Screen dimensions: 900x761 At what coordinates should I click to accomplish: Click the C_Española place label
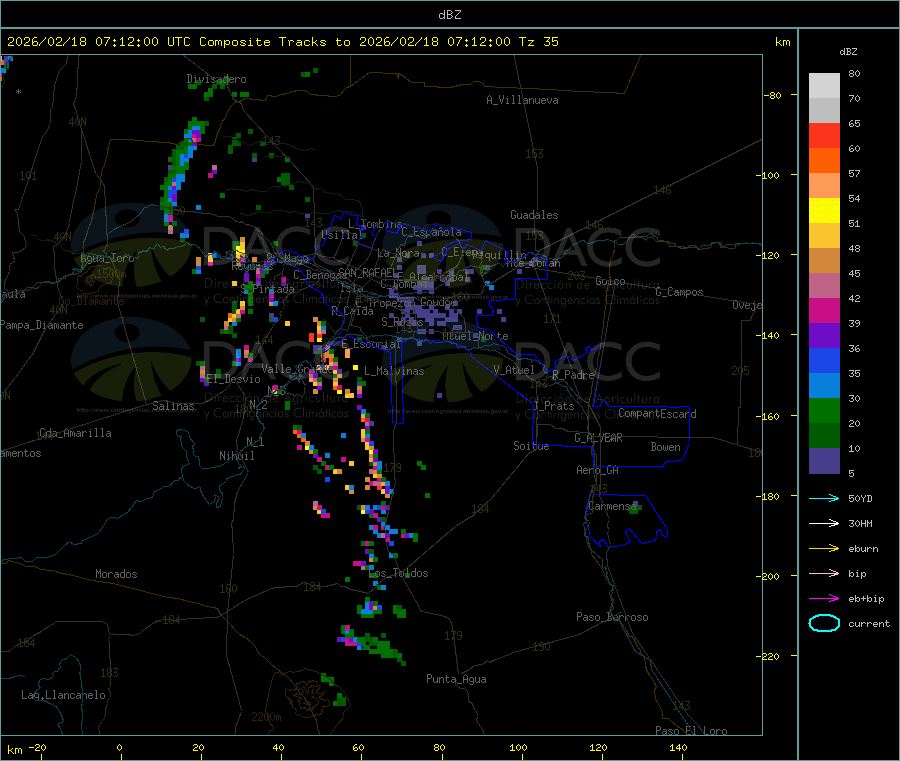click(431, 232)
